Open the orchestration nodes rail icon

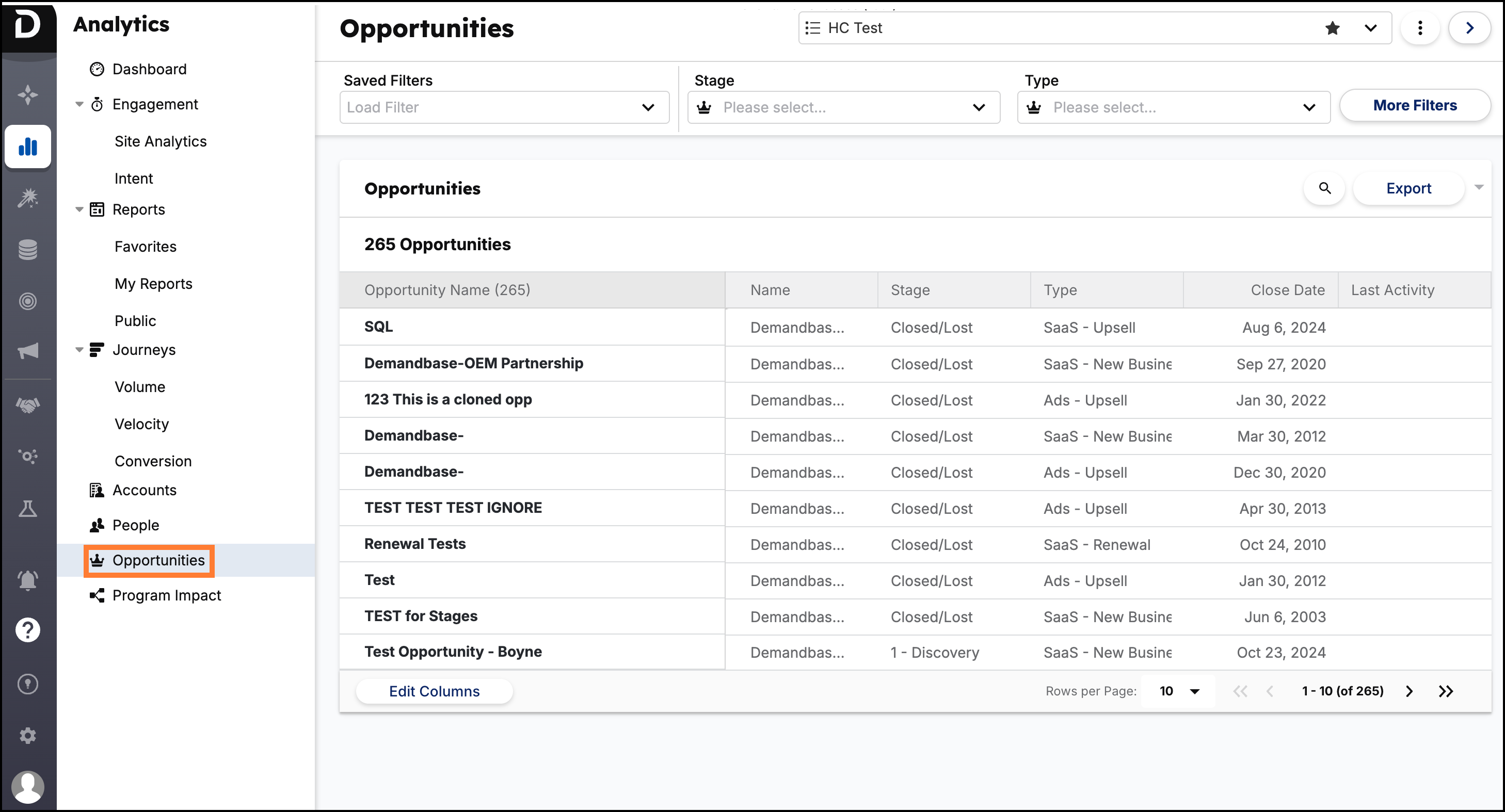click(x=27, y=456)
